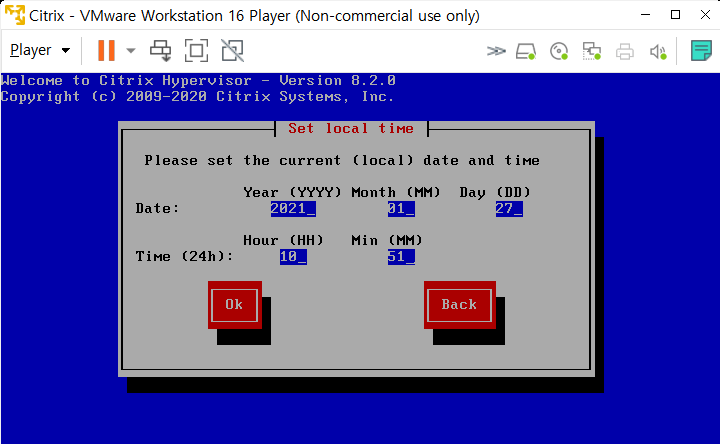Click the 'Set local time' dialog title
The width and height of the screenshot is (720, 444).
tap(351, 129)
